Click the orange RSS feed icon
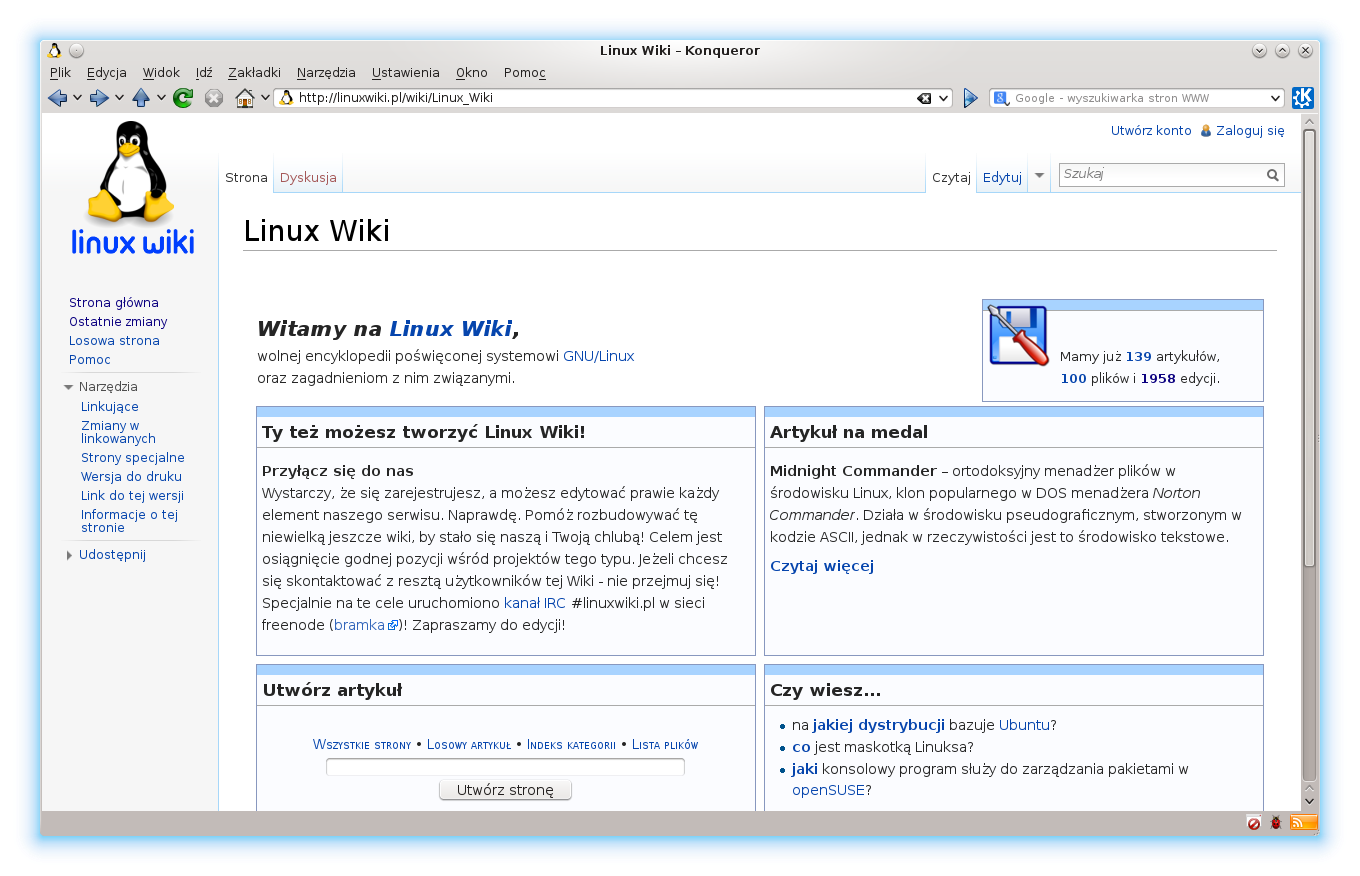 coord(1304,823)
